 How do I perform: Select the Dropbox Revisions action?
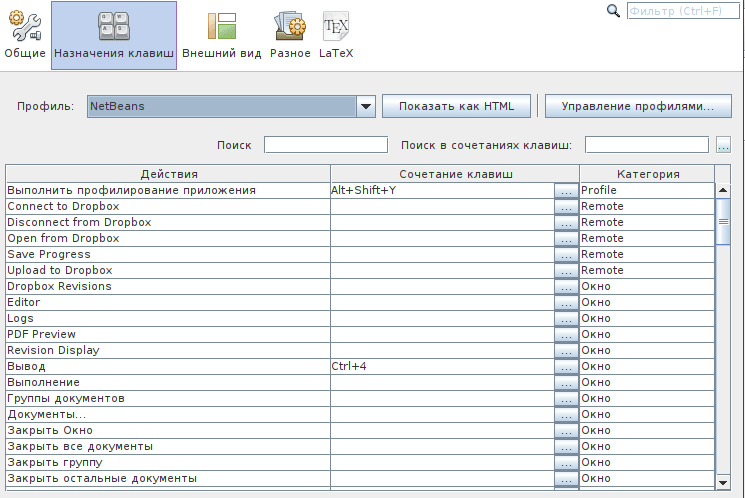tap(168, 286)
